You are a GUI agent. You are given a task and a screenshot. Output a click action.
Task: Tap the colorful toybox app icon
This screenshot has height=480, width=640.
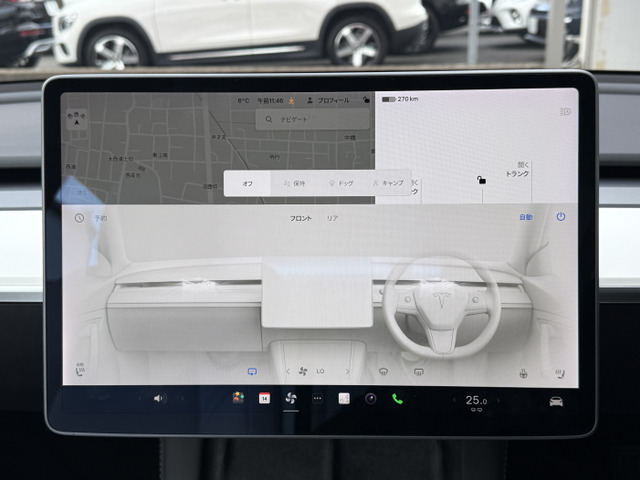pos(238,398)
